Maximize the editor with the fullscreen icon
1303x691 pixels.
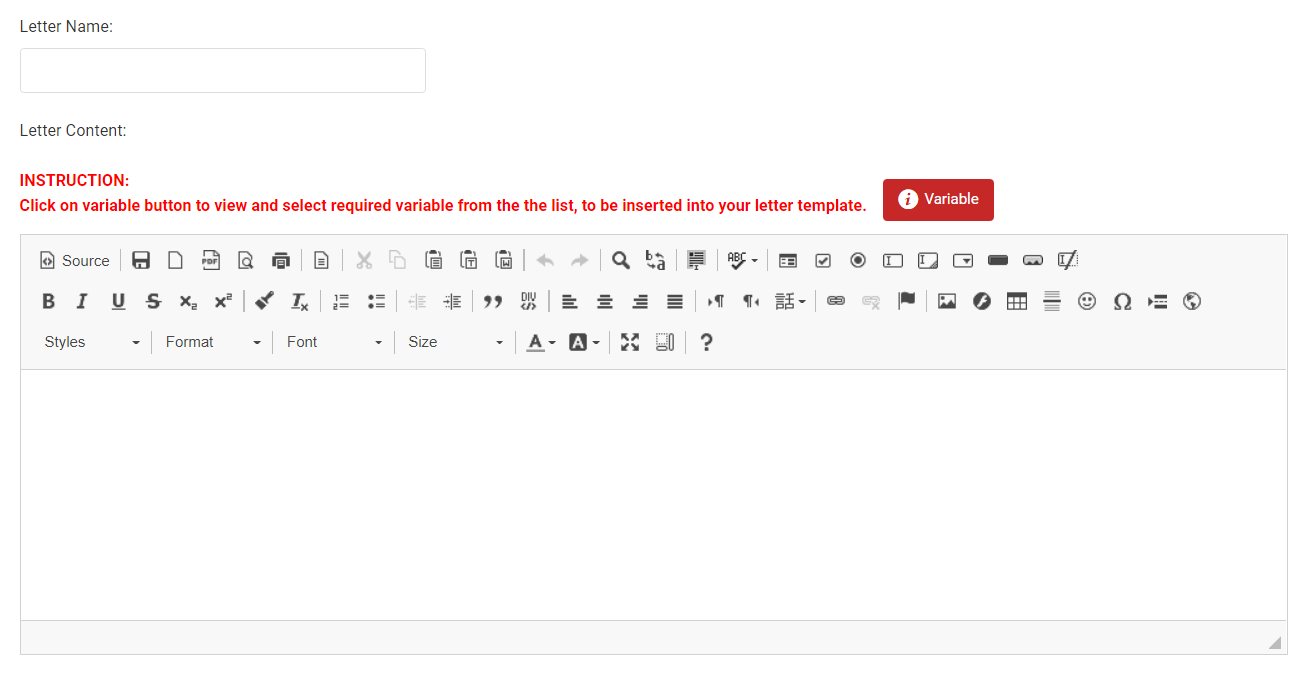(x=629, y=342)
